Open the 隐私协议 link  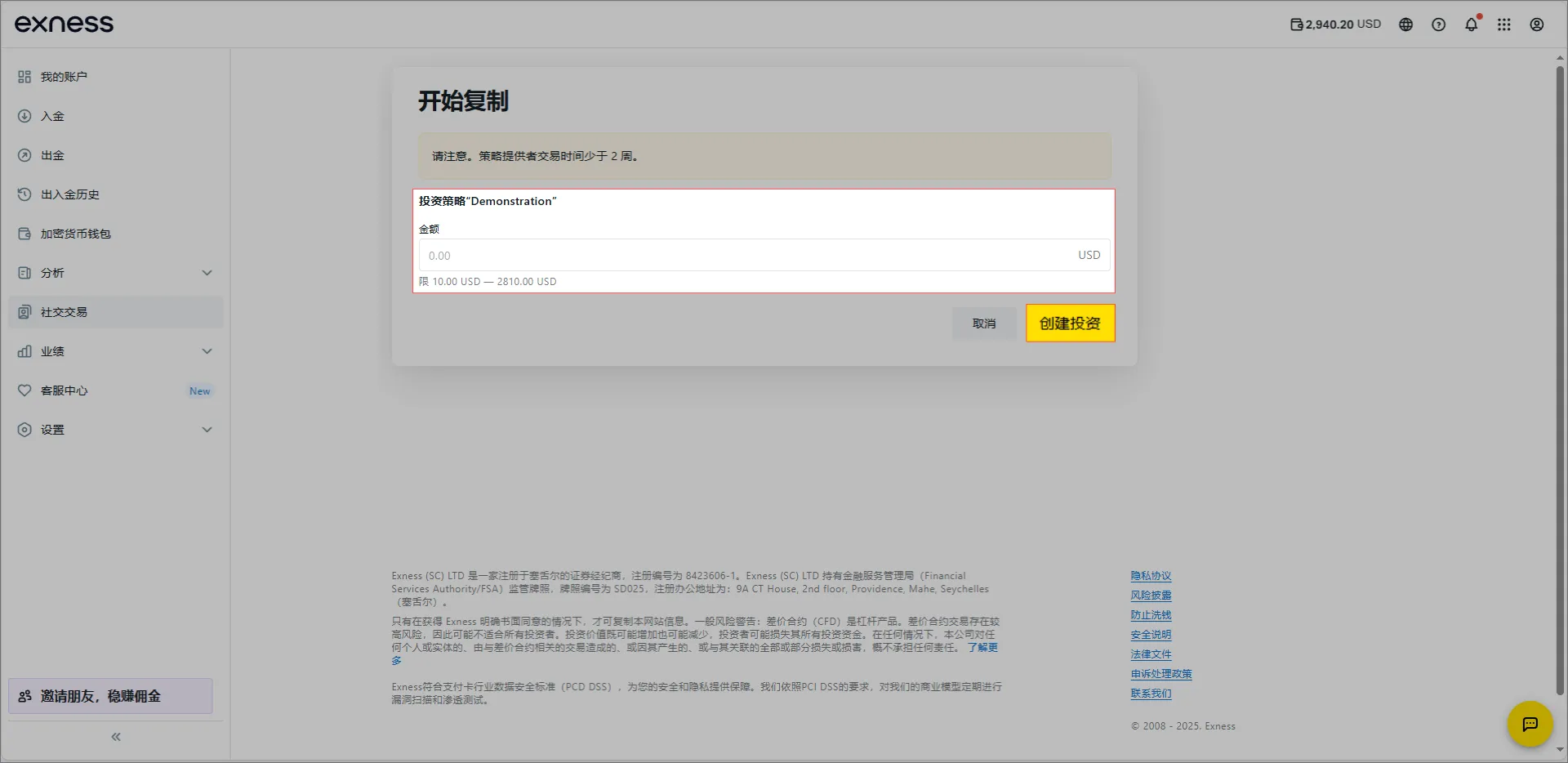pos(1151,576)
